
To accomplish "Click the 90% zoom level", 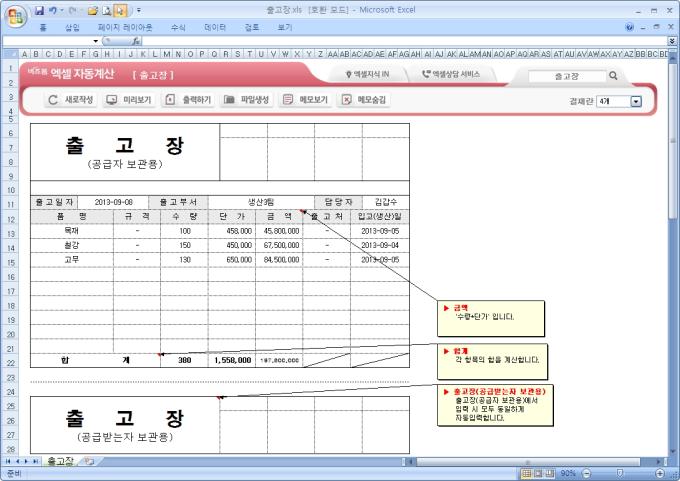I will coord(568,473).
